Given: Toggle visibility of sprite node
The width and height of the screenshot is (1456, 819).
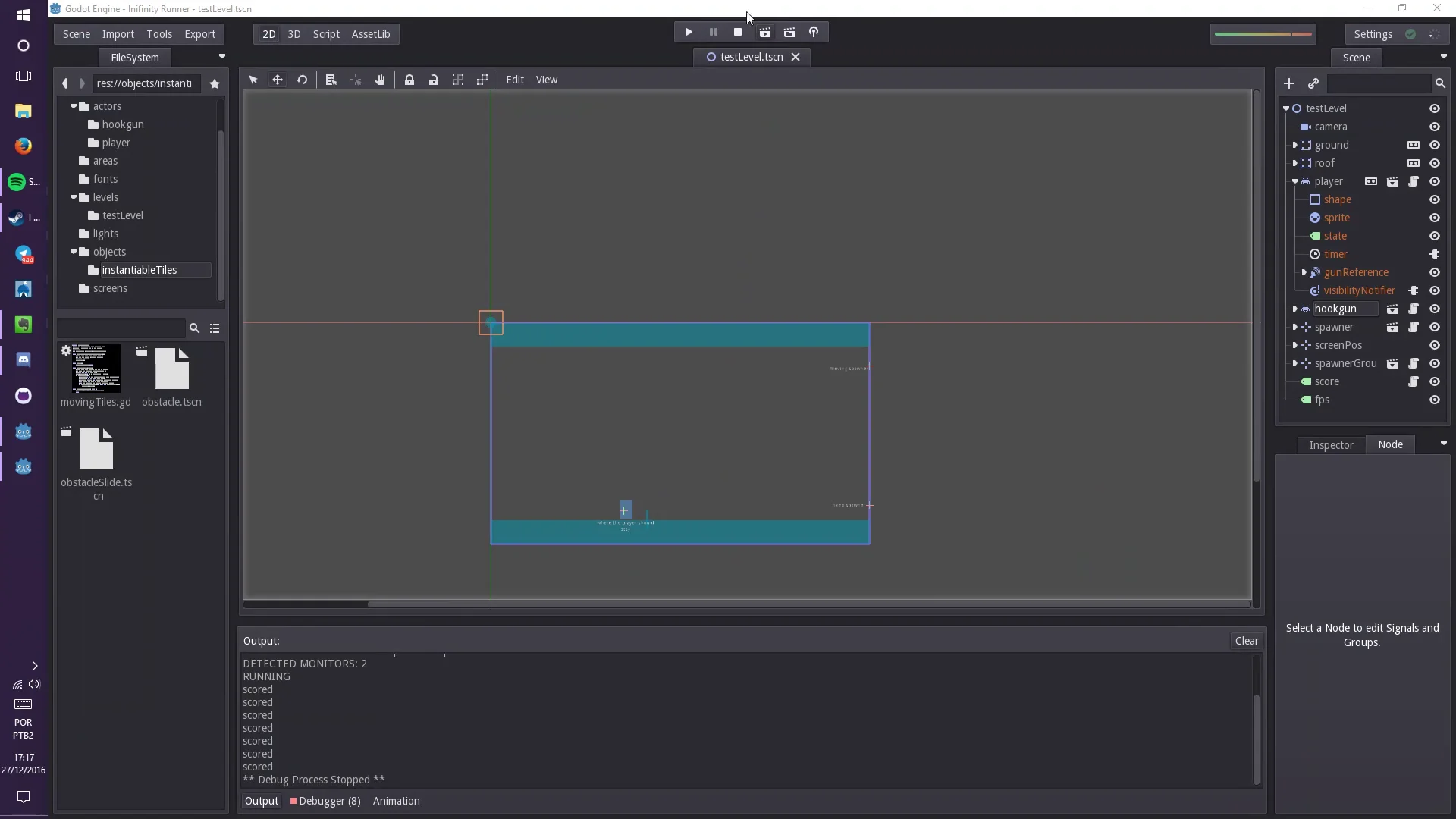Looking at the screenshot, I should pos(1435,218).
